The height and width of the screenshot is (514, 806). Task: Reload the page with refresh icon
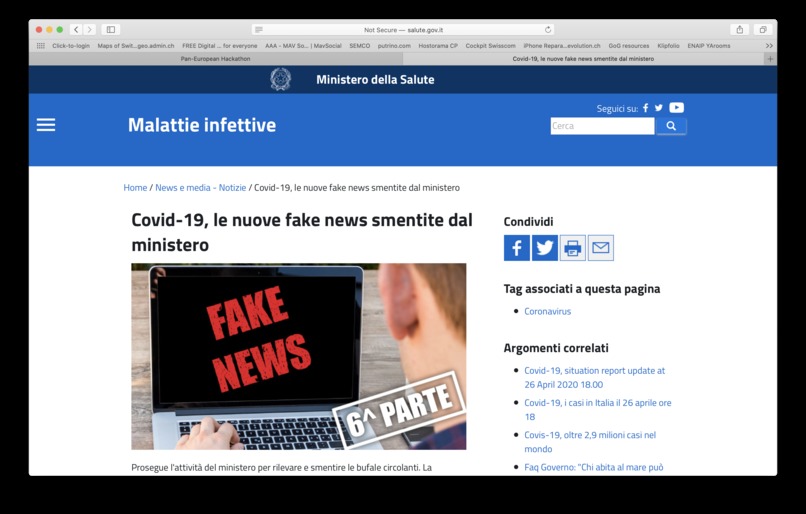[x=548, y=30]
